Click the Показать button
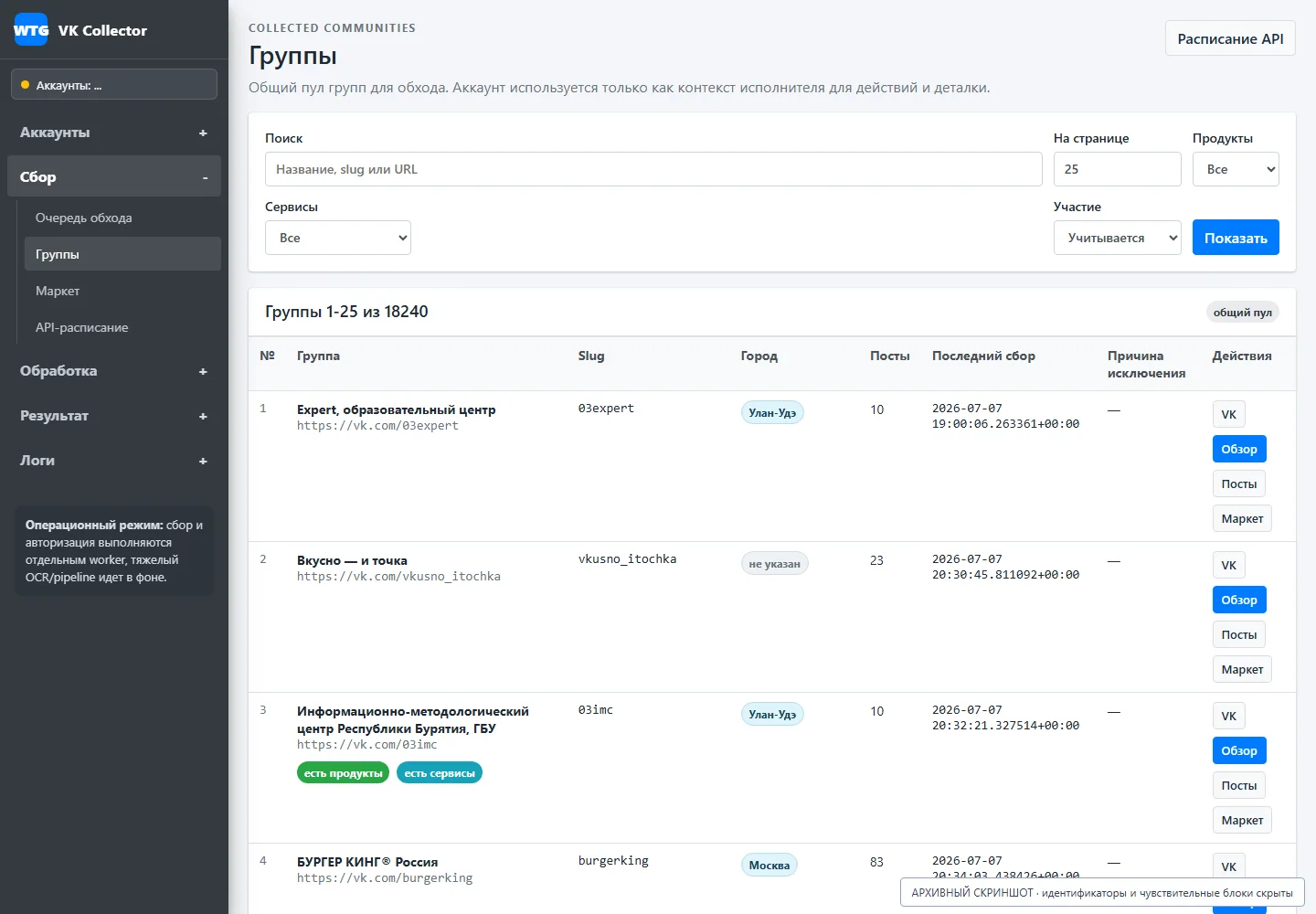Viewport: 1316px width, 914px height. click(x=1236, y=238)
